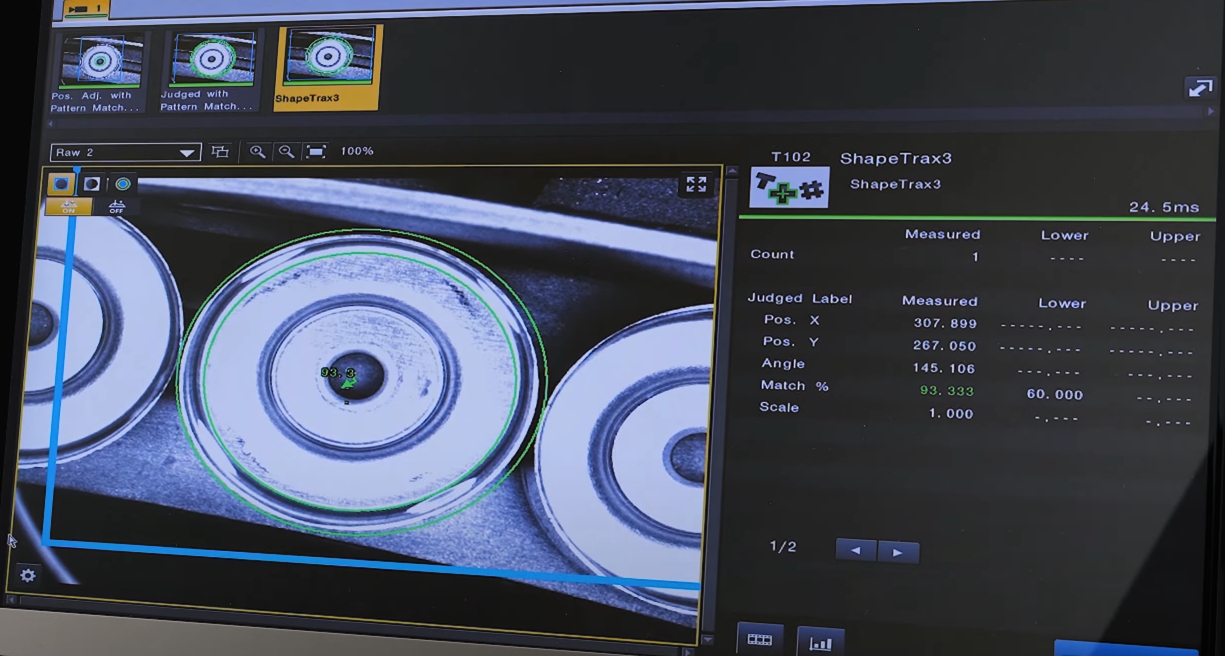Click the zoom out magnifier icon

[x=287, y=152]
